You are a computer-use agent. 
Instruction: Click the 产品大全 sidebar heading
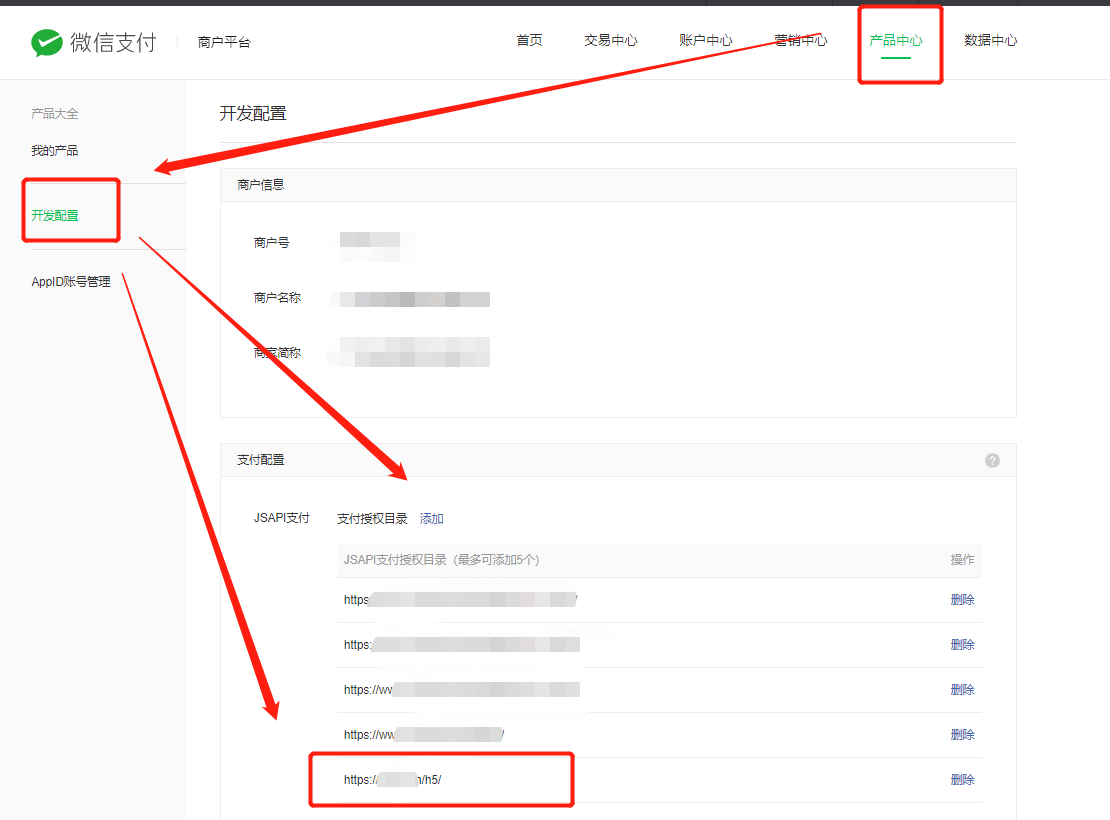click(x=55, y=114)
